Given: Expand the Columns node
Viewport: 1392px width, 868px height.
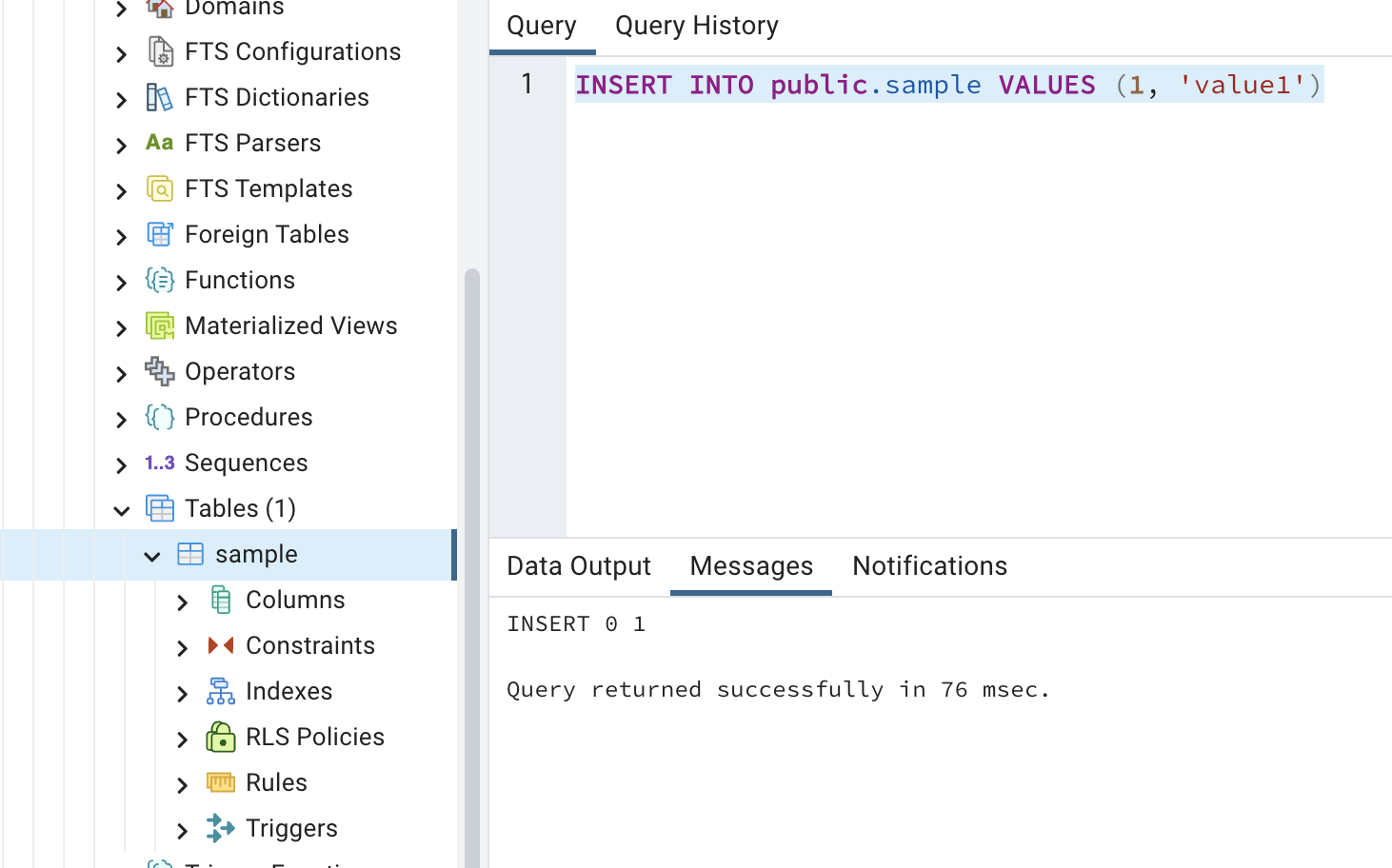Looking at the screenshot, I should (182, 600).
